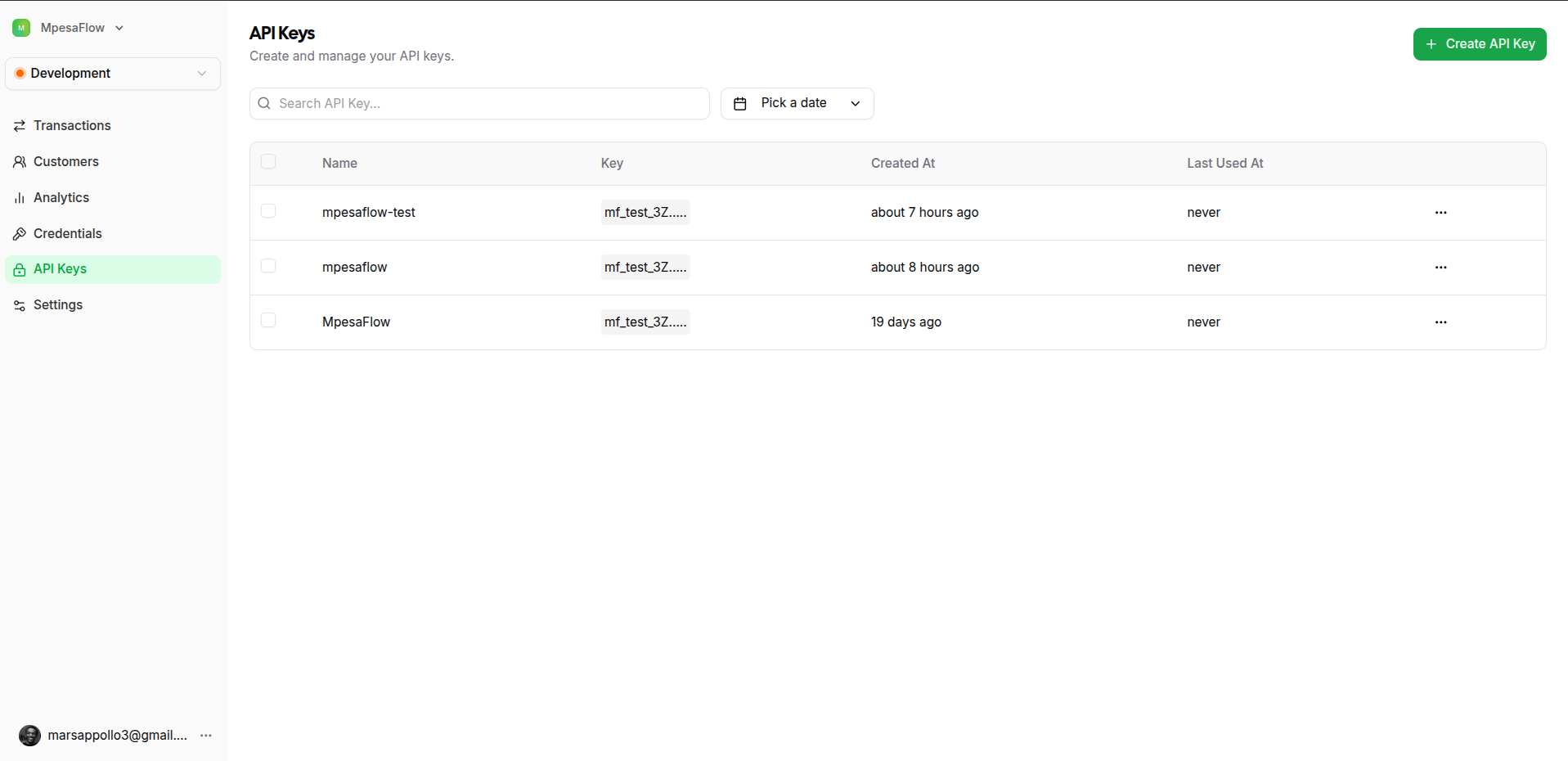
Task: Click Create API Key button
Action: point(1480,44)
